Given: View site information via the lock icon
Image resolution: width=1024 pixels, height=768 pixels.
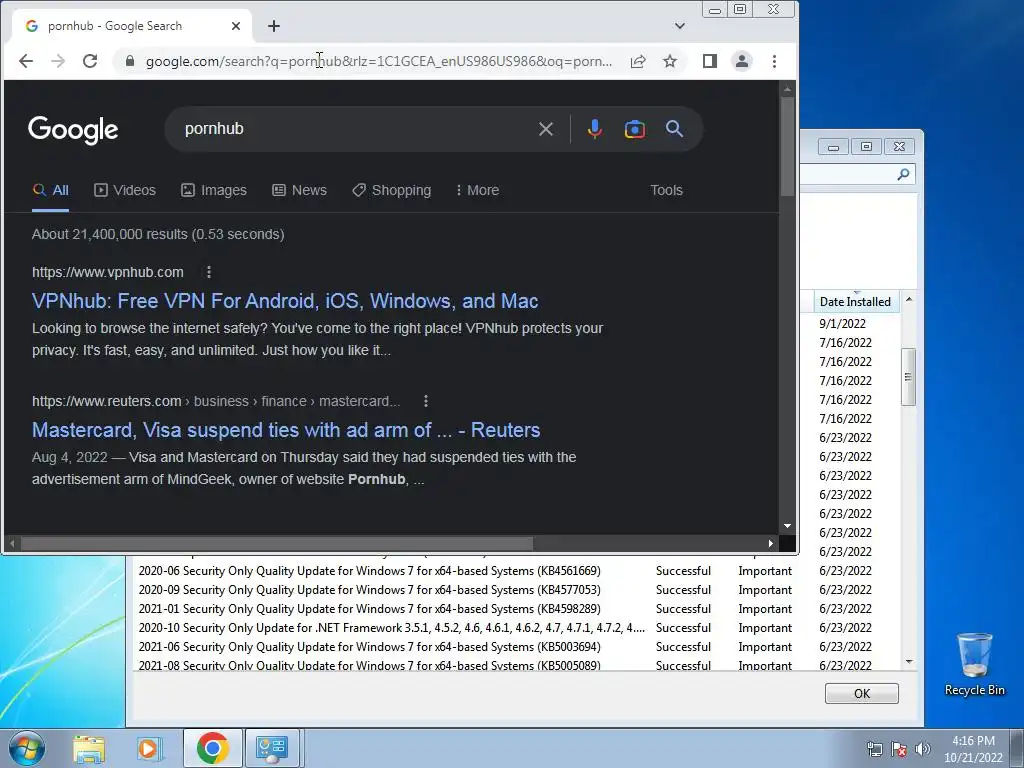Looking at the screenshot, I should pyautogui.click(x=130, y=61).
